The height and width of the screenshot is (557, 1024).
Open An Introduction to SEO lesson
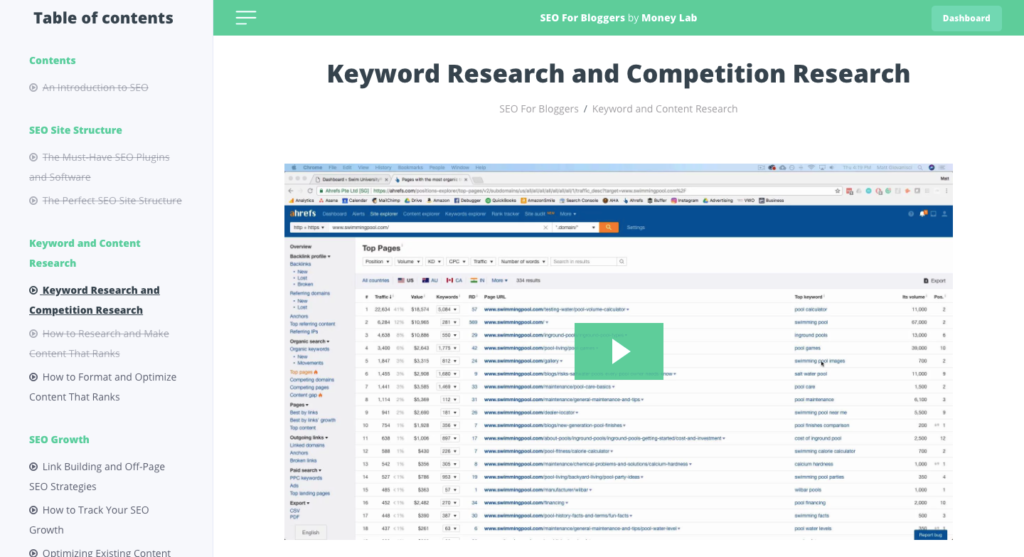(95, 87)
